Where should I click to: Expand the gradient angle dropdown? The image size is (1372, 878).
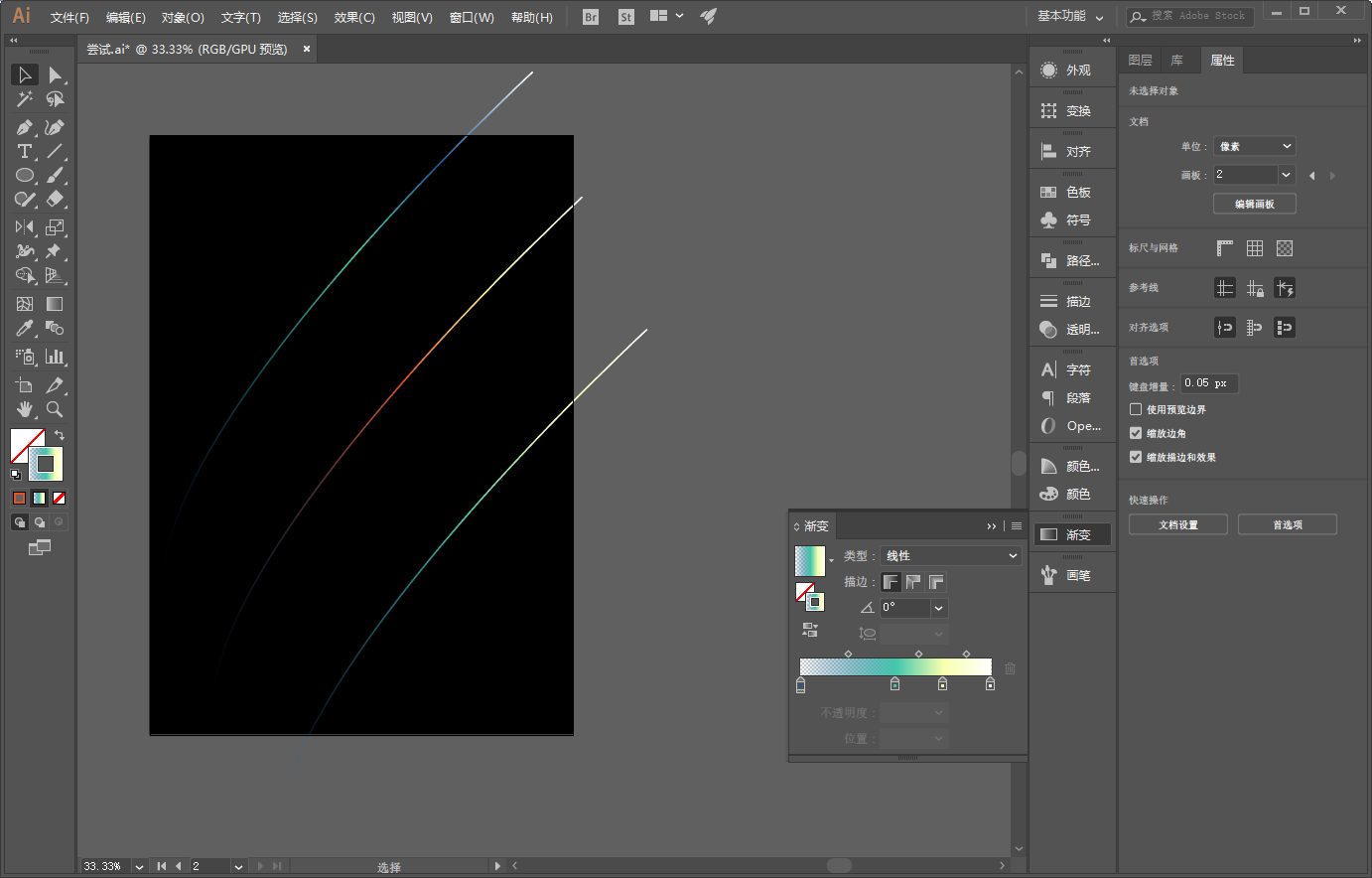coord(939,608)
